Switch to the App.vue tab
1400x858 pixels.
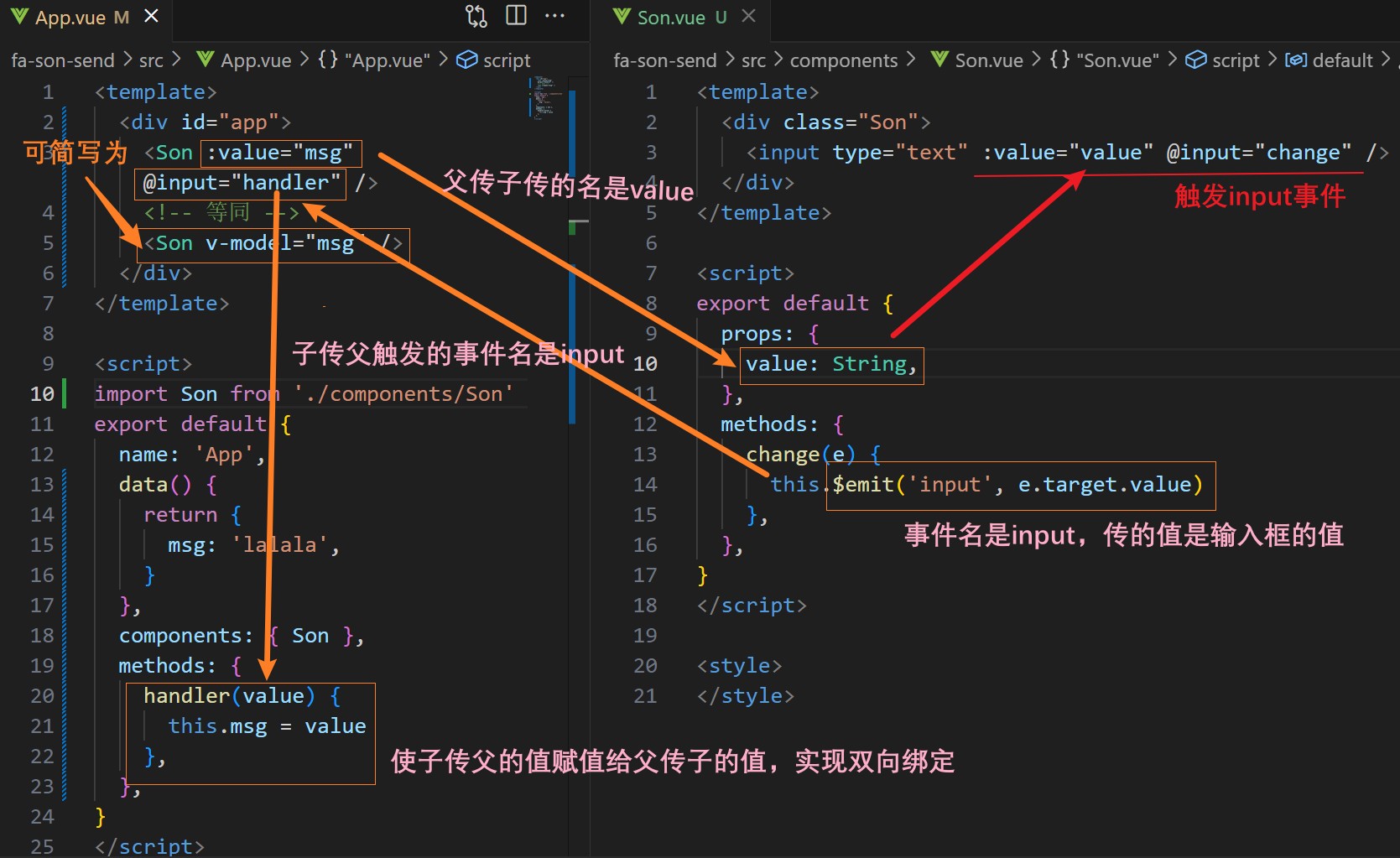(x=70, y=18)
